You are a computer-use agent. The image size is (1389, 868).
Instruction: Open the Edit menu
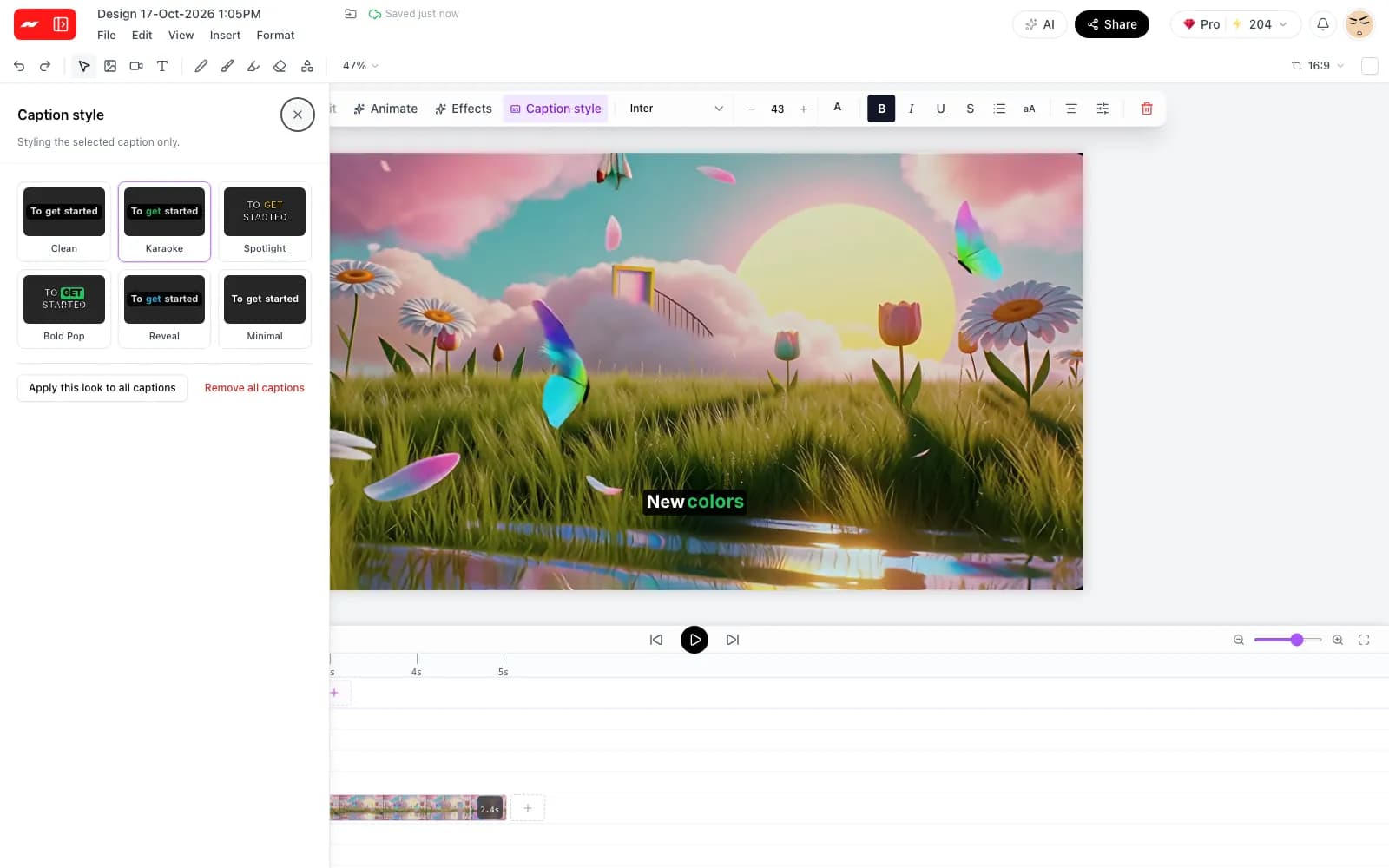coord(142,36)
